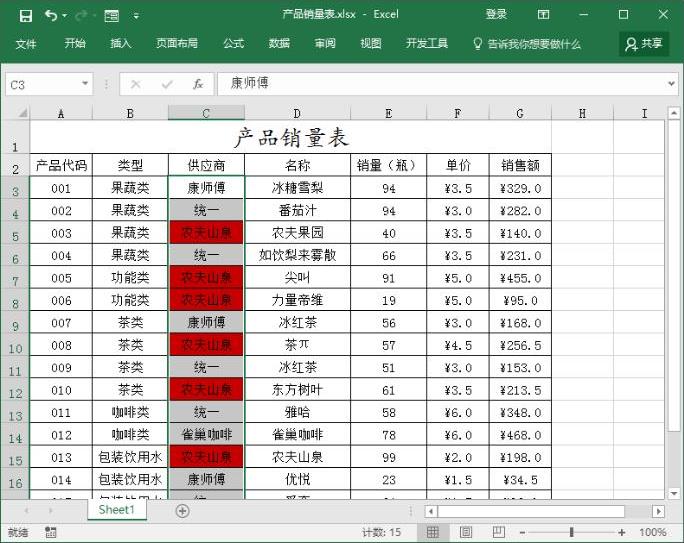Click the form icon in the quick access toolbar

pos(112,16)
